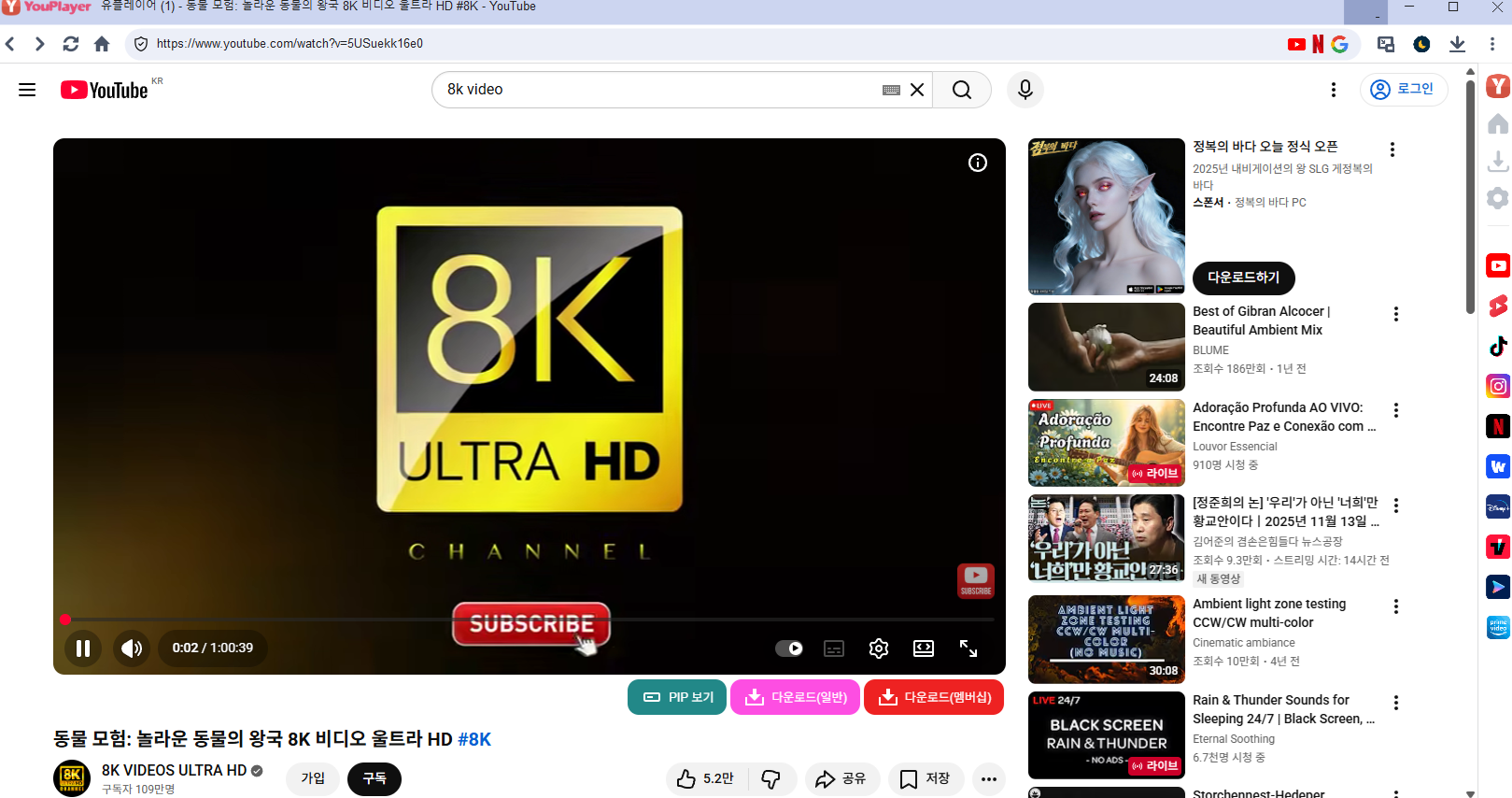Start voice search with the microphone icon

[1025, 90]
